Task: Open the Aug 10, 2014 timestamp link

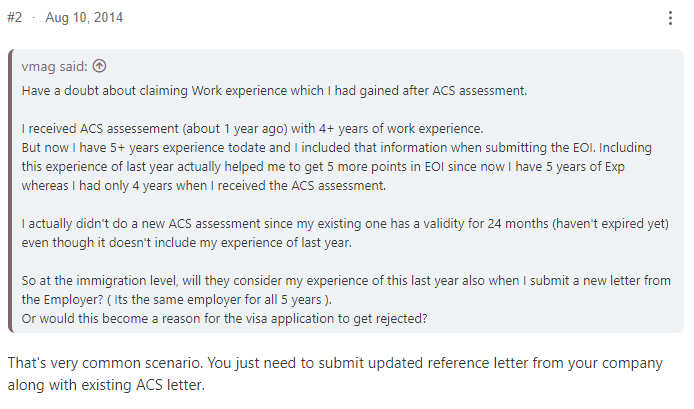Action: tap(84, 17)
